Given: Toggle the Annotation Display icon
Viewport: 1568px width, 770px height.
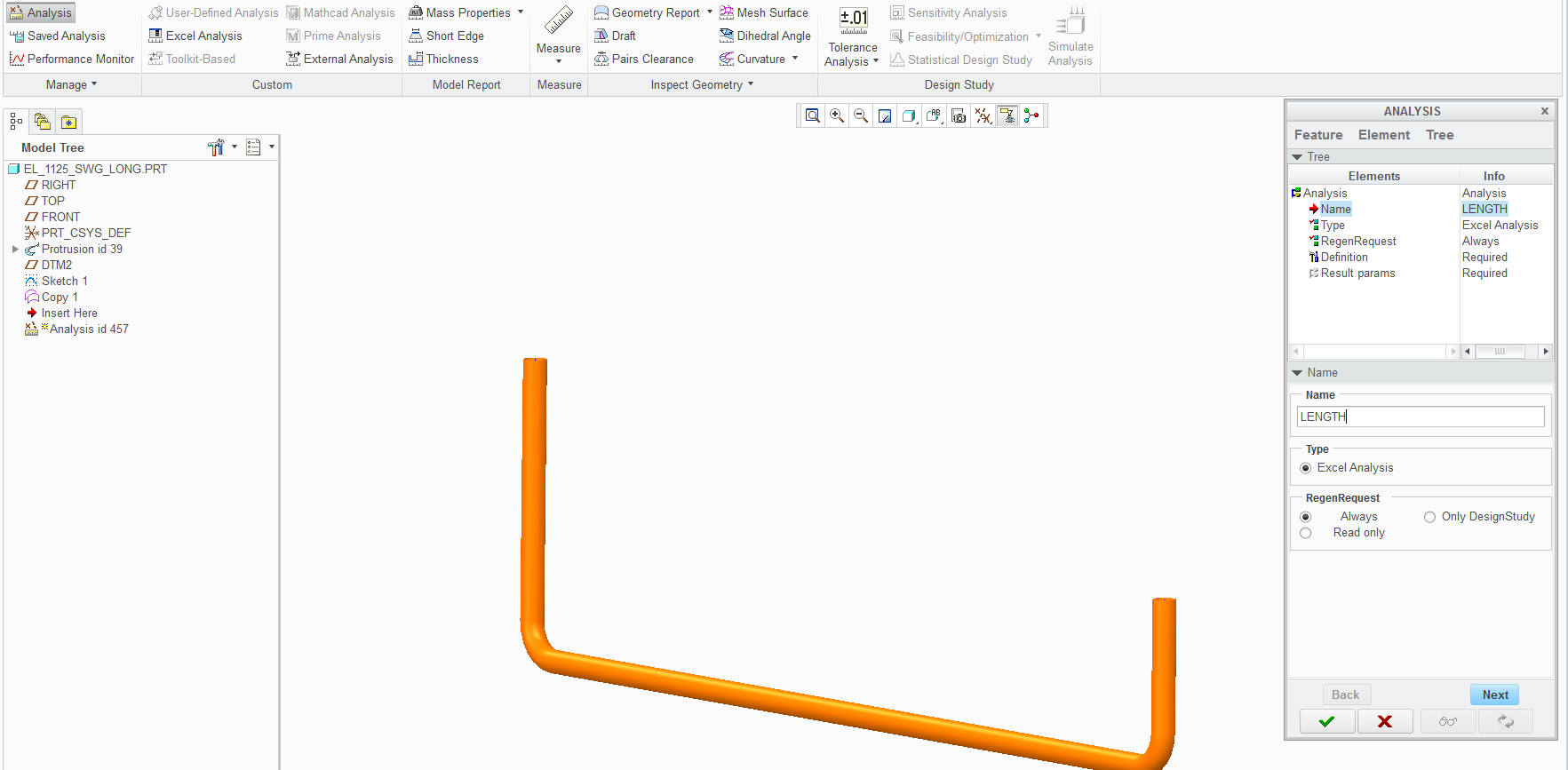Looking at the screenshot, I should click(x=1007, y=115).
